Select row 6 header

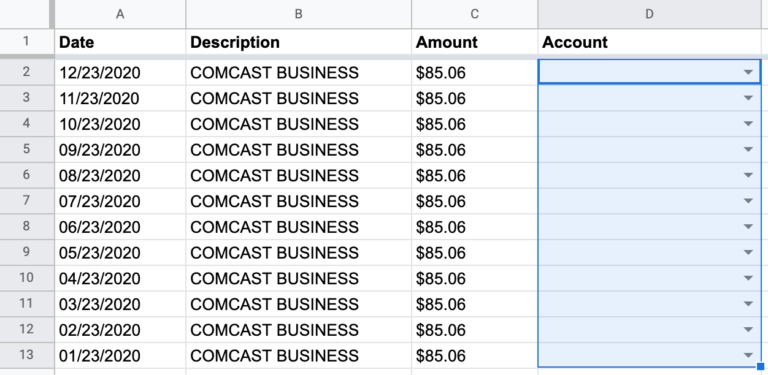[26, 175]
